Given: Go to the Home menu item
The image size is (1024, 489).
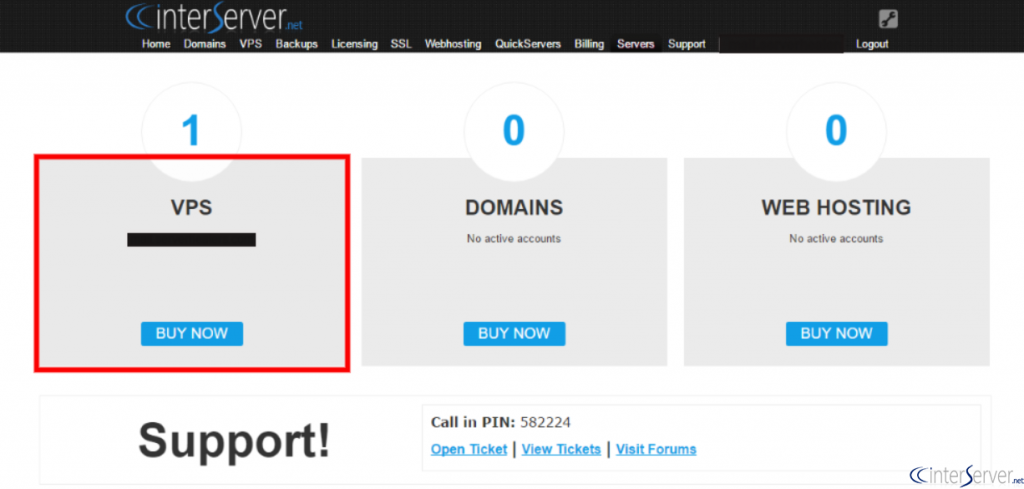Looking at the screenshot, I should (156, 44).
